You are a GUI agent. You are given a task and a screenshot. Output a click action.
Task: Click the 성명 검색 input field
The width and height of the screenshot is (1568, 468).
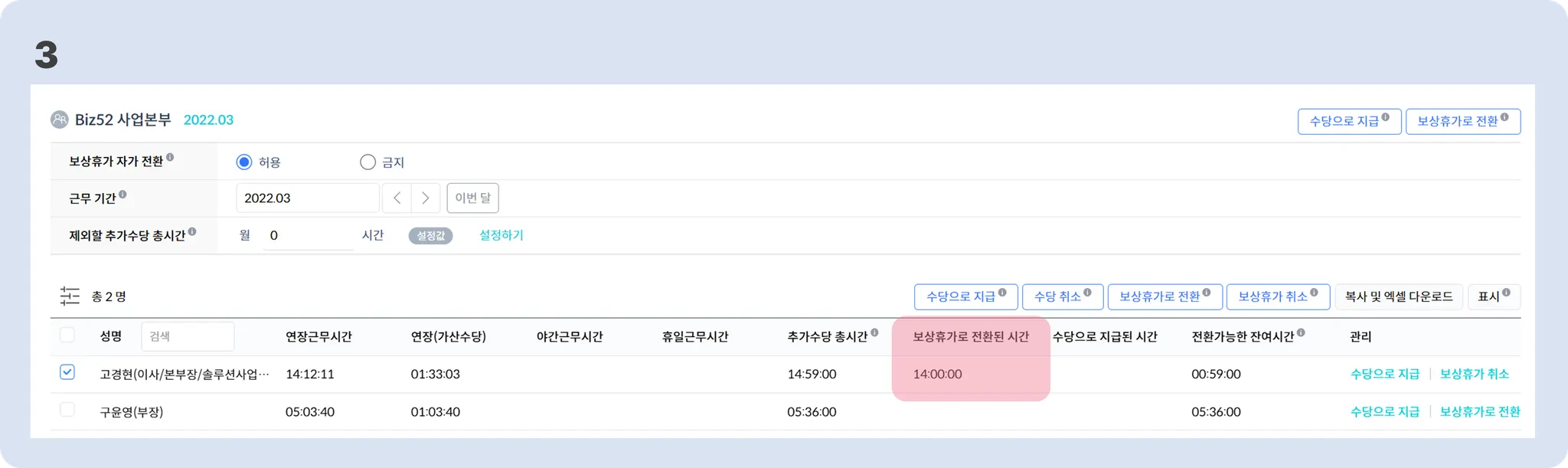point(188,336)
